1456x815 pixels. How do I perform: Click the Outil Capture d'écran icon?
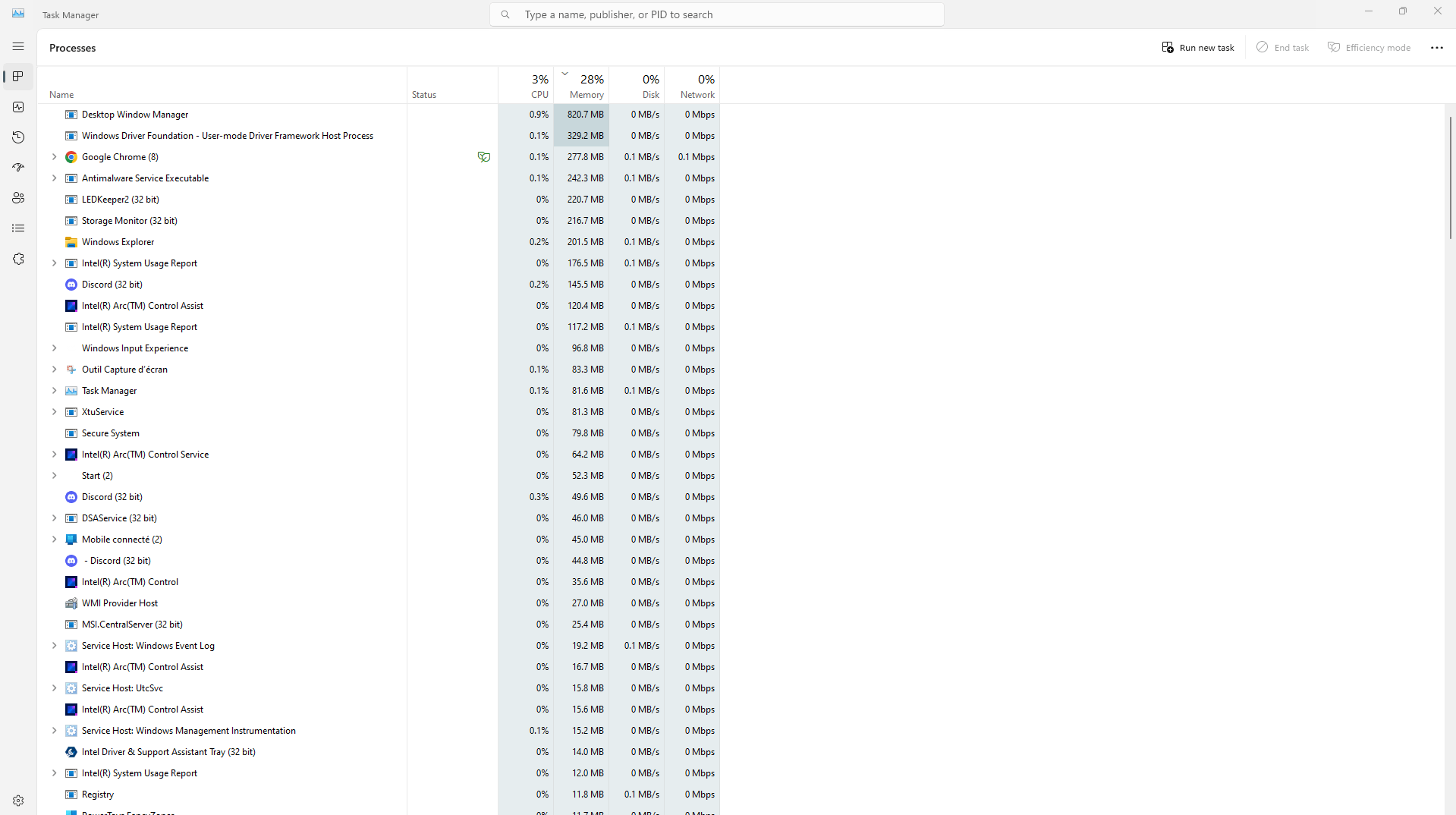coord(71,370)
